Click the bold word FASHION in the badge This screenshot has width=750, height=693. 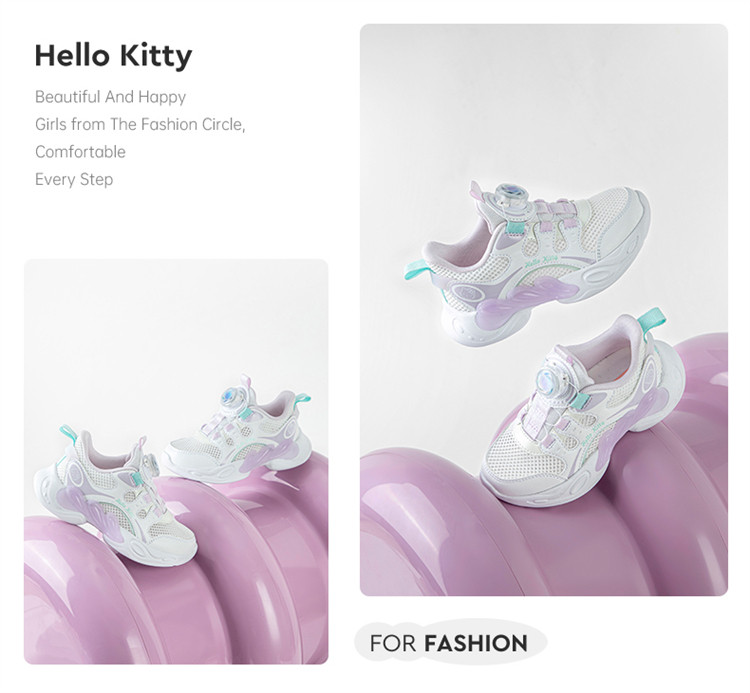[x=475, y=643]
